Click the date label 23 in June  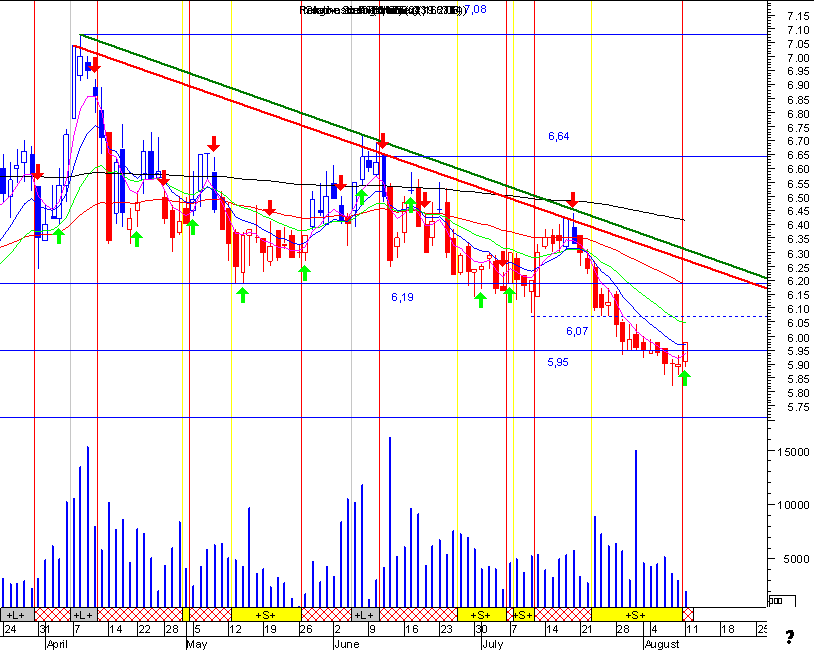[446, 629]
